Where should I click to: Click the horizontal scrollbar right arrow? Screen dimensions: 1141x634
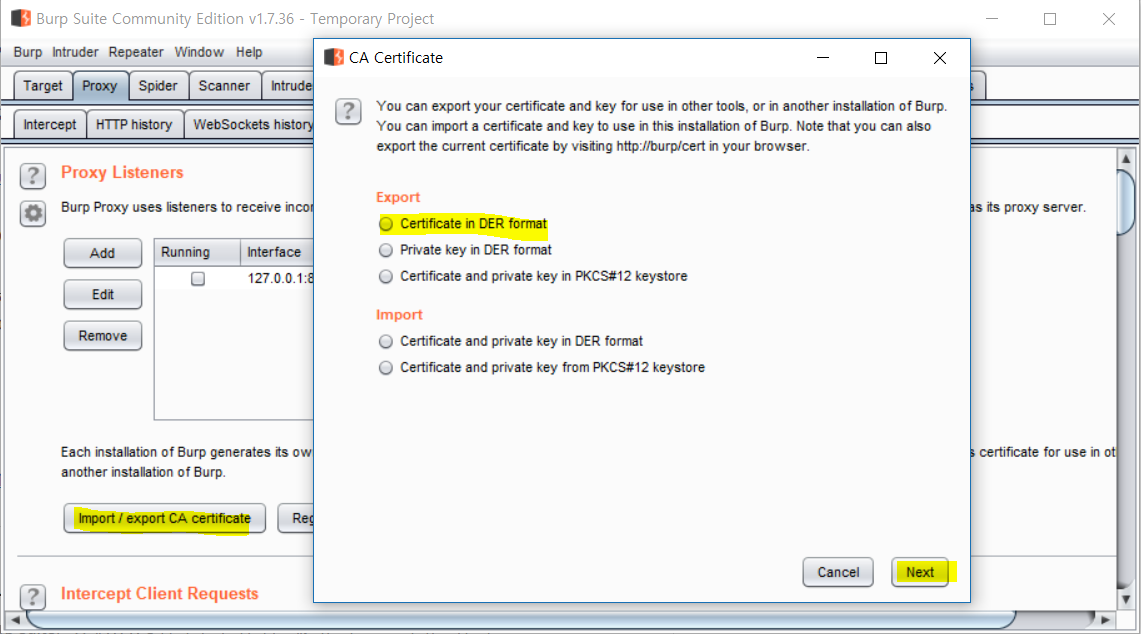[x=1105, y=620]
